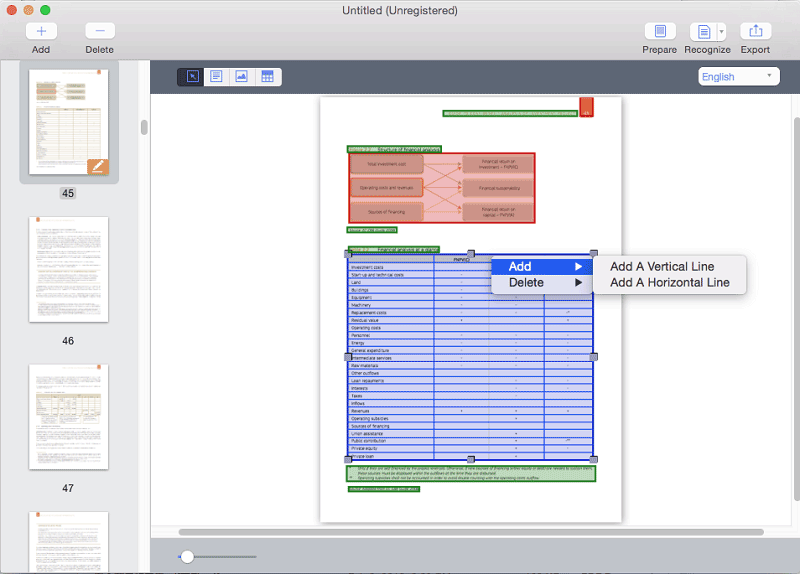The image size is (800, 574).
Task: Click the orange edit badge on page 45
Action: pos(97,167)
